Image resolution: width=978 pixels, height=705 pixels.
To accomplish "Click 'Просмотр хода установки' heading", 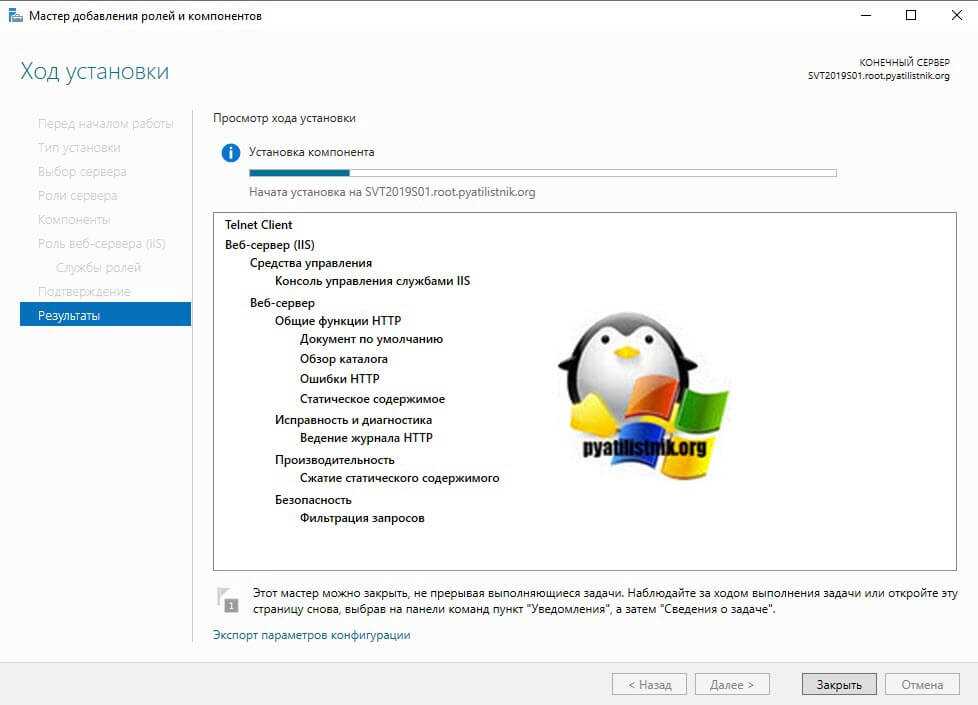I will (x=284, y=118).
